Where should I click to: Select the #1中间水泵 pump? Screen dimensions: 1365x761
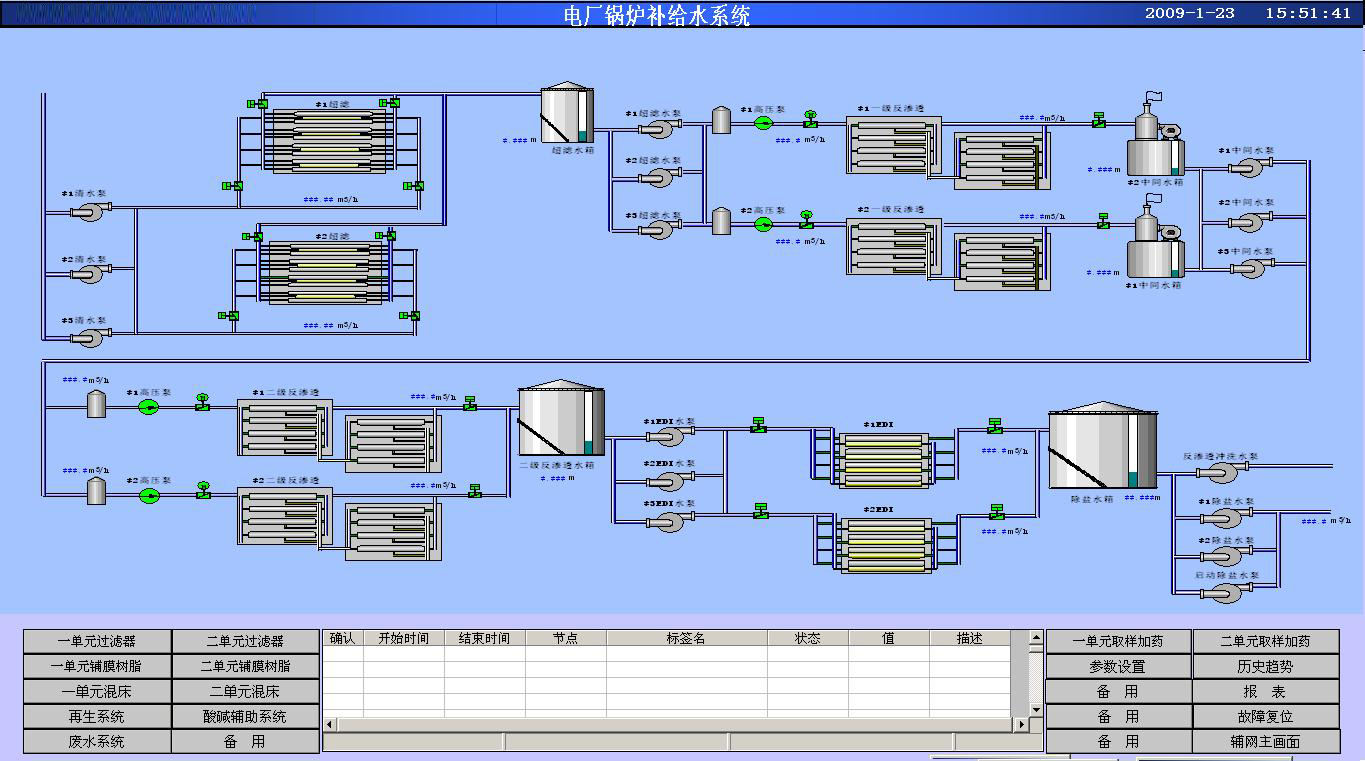1250,166
